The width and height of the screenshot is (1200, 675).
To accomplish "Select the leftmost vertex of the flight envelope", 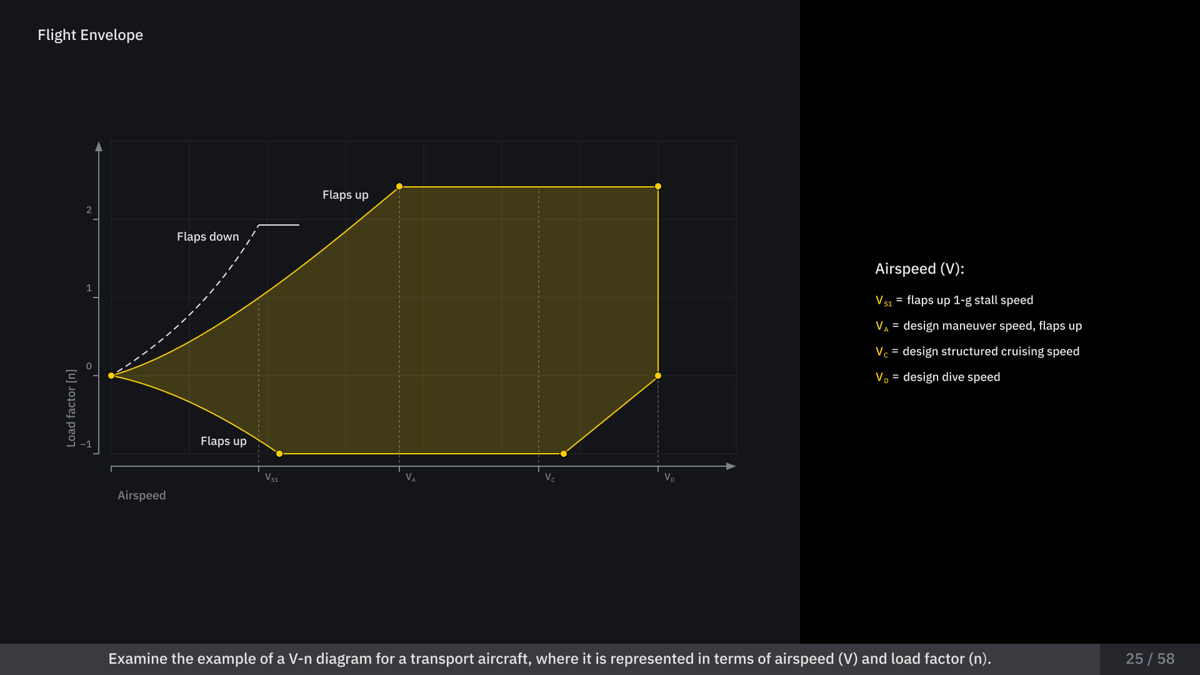I will pyautogui.click(x=110, y=375).
